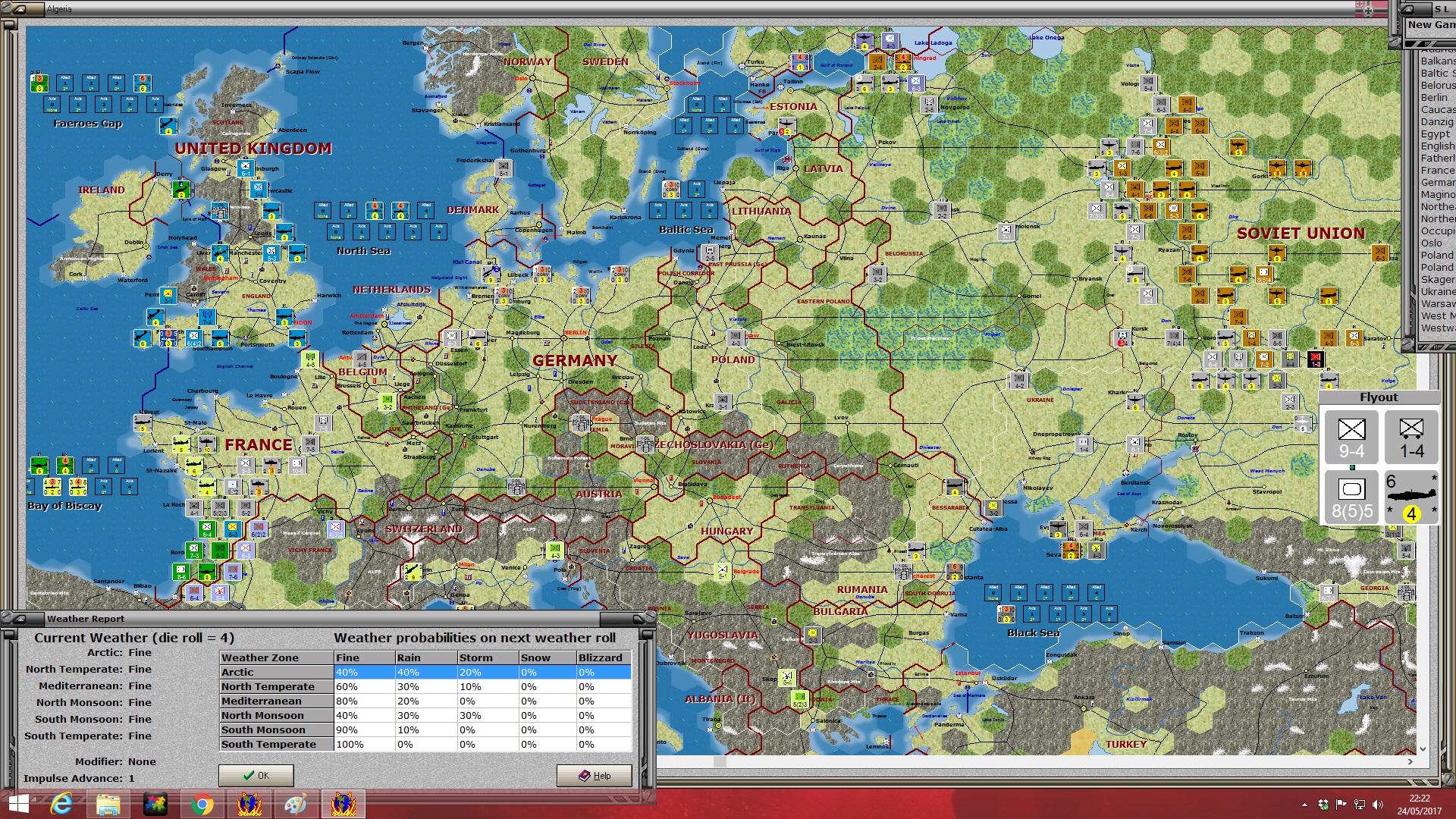
Task: Click the map's vertical scrollbar down arrow
Action: tap(1423, 749)
